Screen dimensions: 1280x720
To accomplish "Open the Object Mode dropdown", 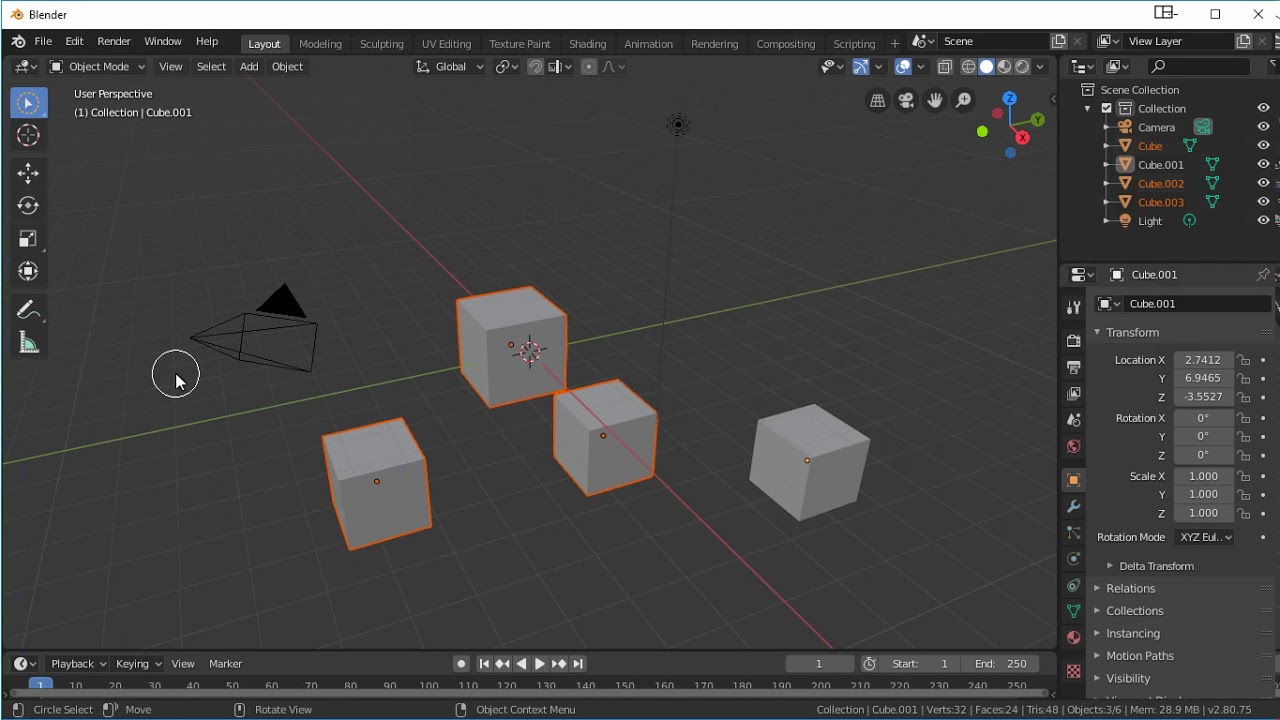I will tap(97, 67).
